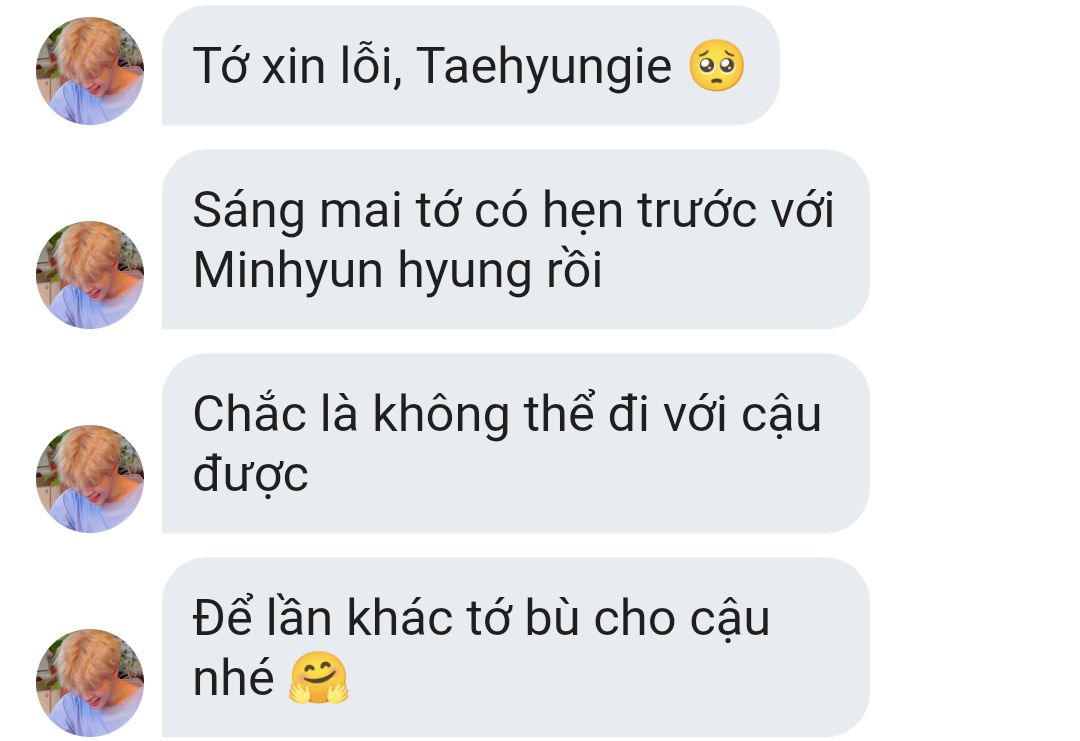Click the word "Chắc" starting third message

(x=250, y=413)
